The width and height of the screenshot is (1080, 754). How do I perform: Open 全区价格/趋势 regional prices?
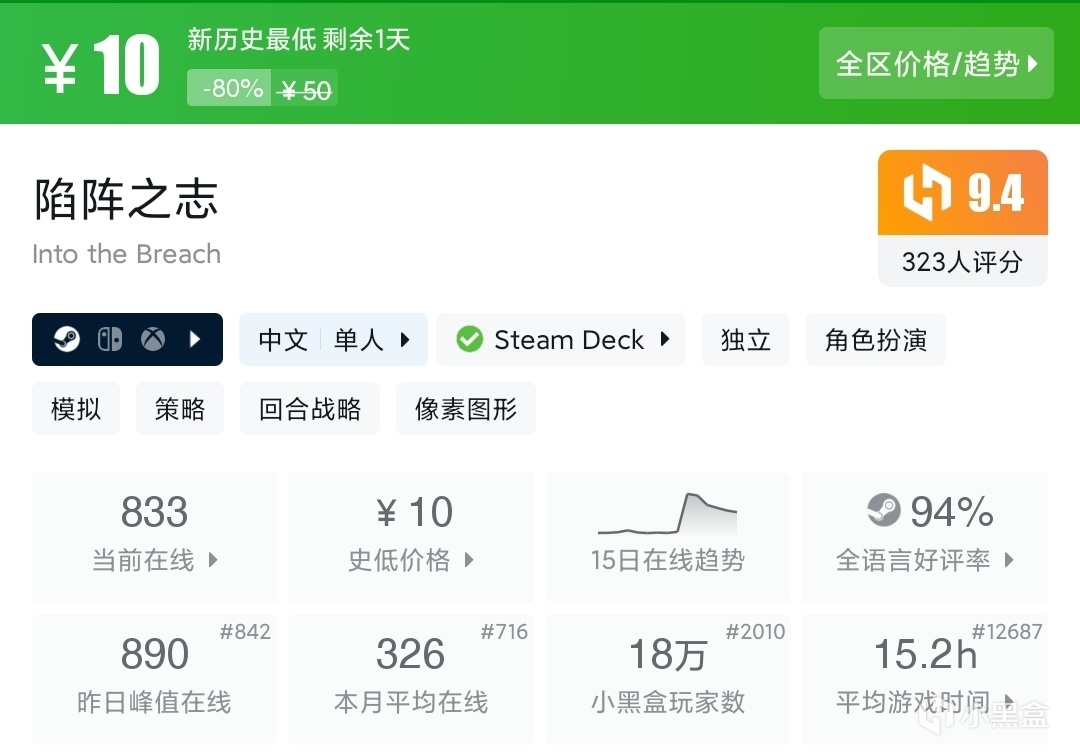tap(936, 64)
